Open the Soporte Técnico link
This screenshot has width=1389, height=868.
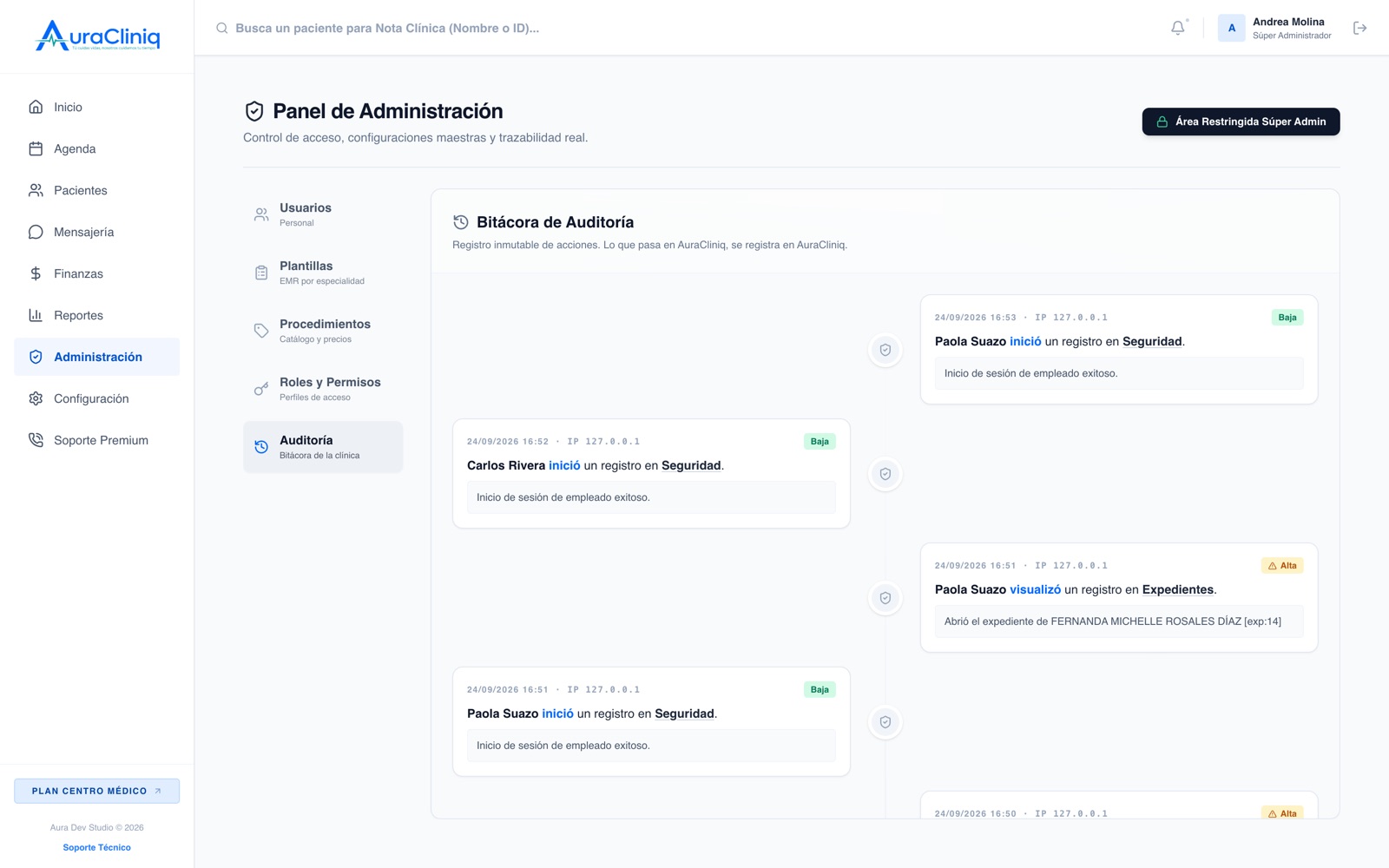pyautogui.click(x=97, y=847)
